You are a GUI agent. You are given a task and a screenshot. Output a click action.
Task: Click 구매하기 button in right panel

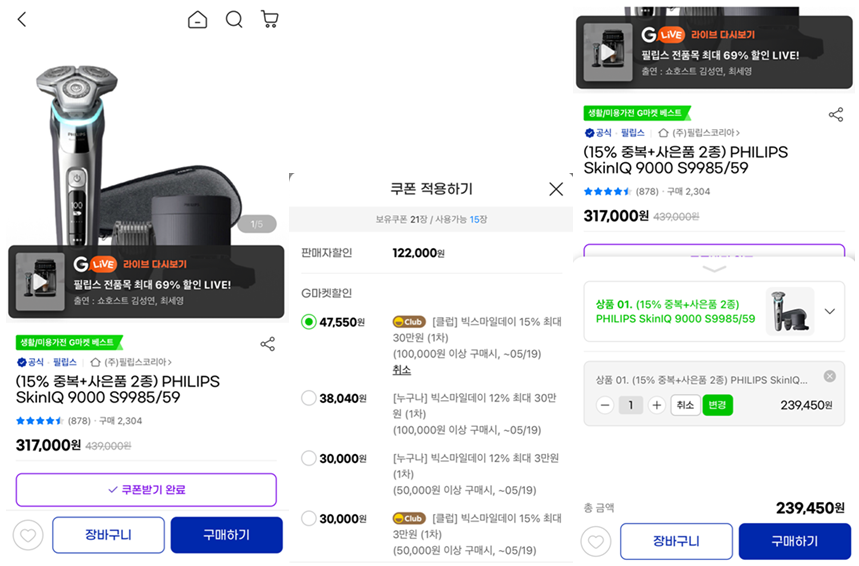click(x=795, y=541)
